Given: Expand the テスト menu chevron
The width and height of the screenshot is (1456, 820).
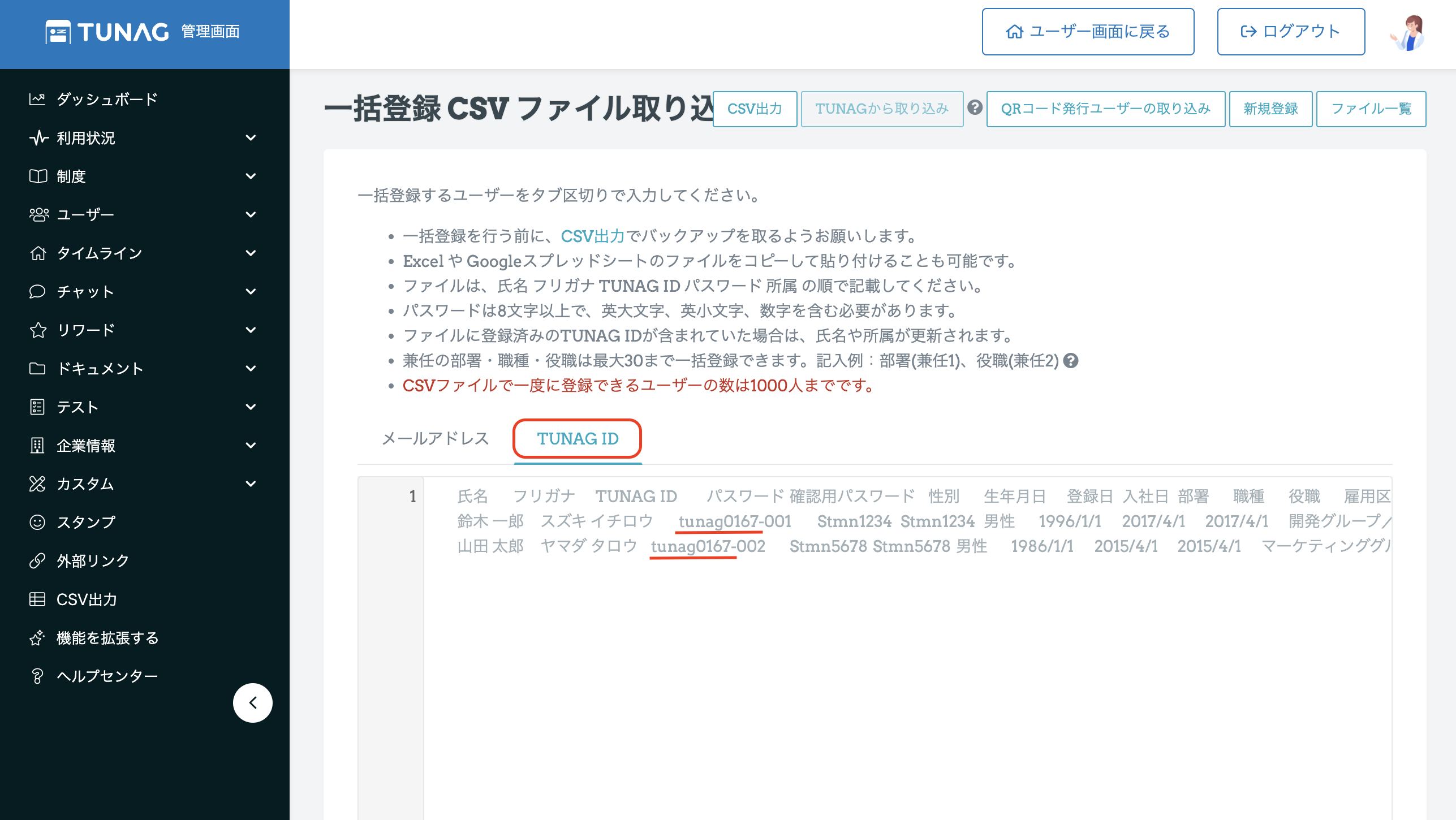Looking at the screenshot, I should (251, 407).
